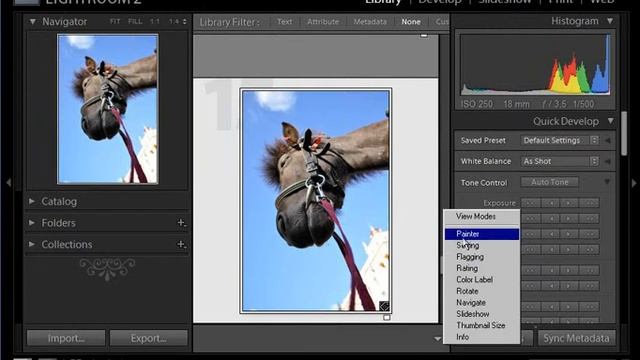Collapse Tone Control section side triangle
This screenshot has height=360, width=640.
point(607,182)
